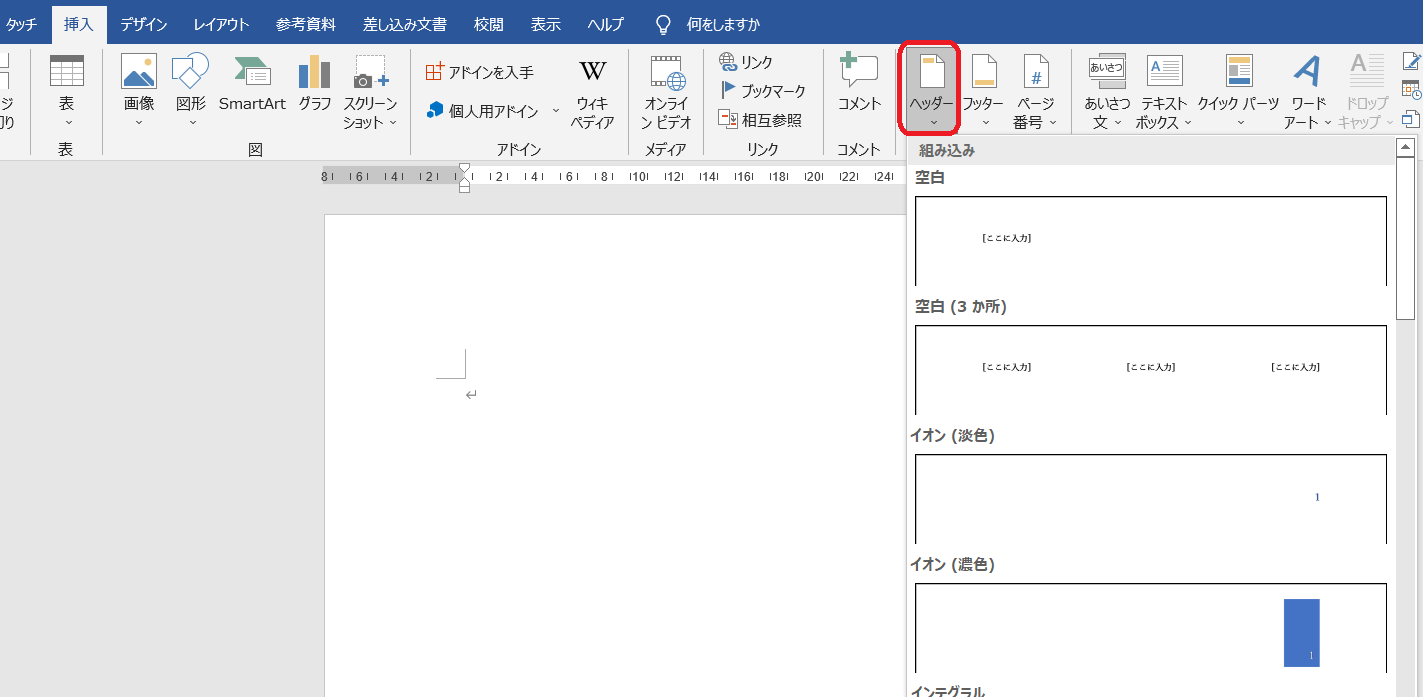Click the header gallery scroll-up arrow

(1405, 148)
